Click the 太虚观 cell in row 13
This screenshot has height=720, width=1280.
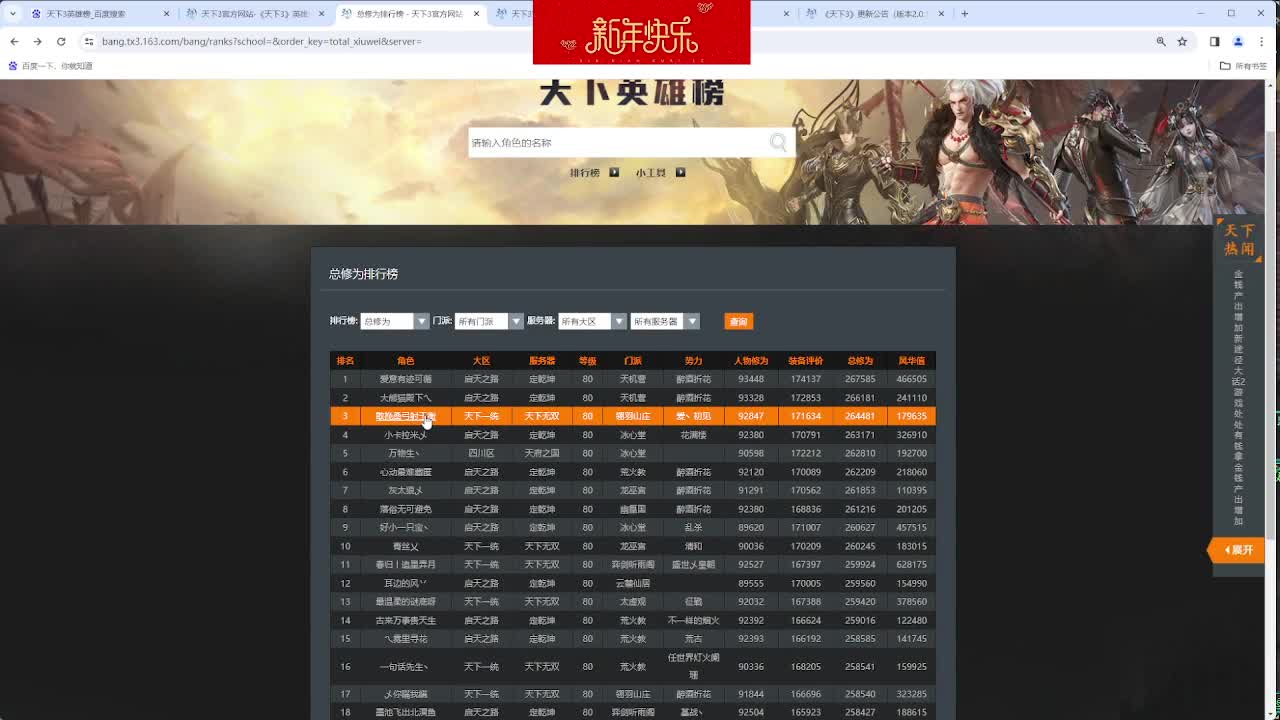pyautogui.click(x=633, y=602)
